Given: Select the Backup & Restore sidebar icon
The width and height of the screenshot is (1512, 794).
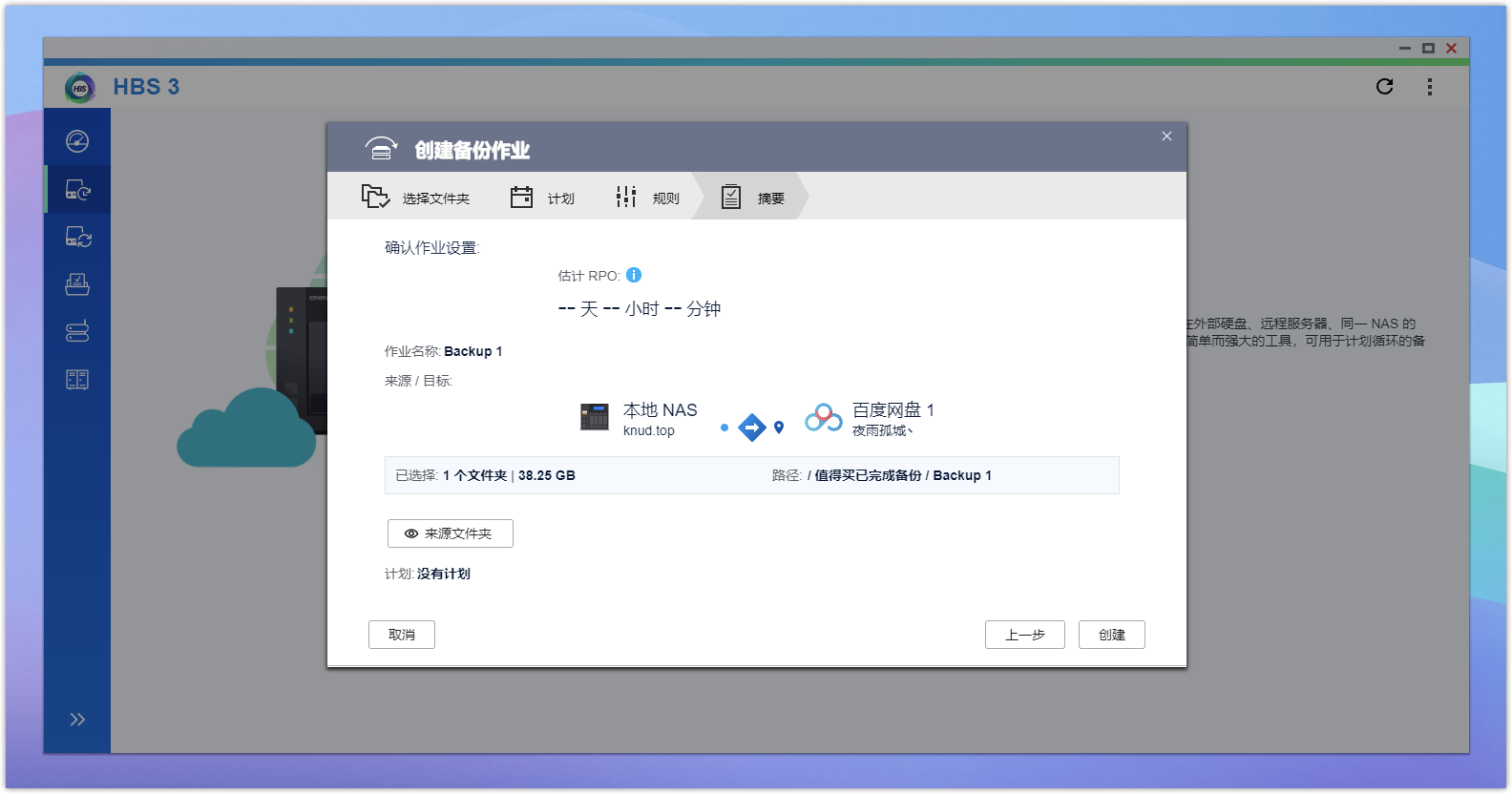Looking at the screenshot, I should (x=77, y=190).
